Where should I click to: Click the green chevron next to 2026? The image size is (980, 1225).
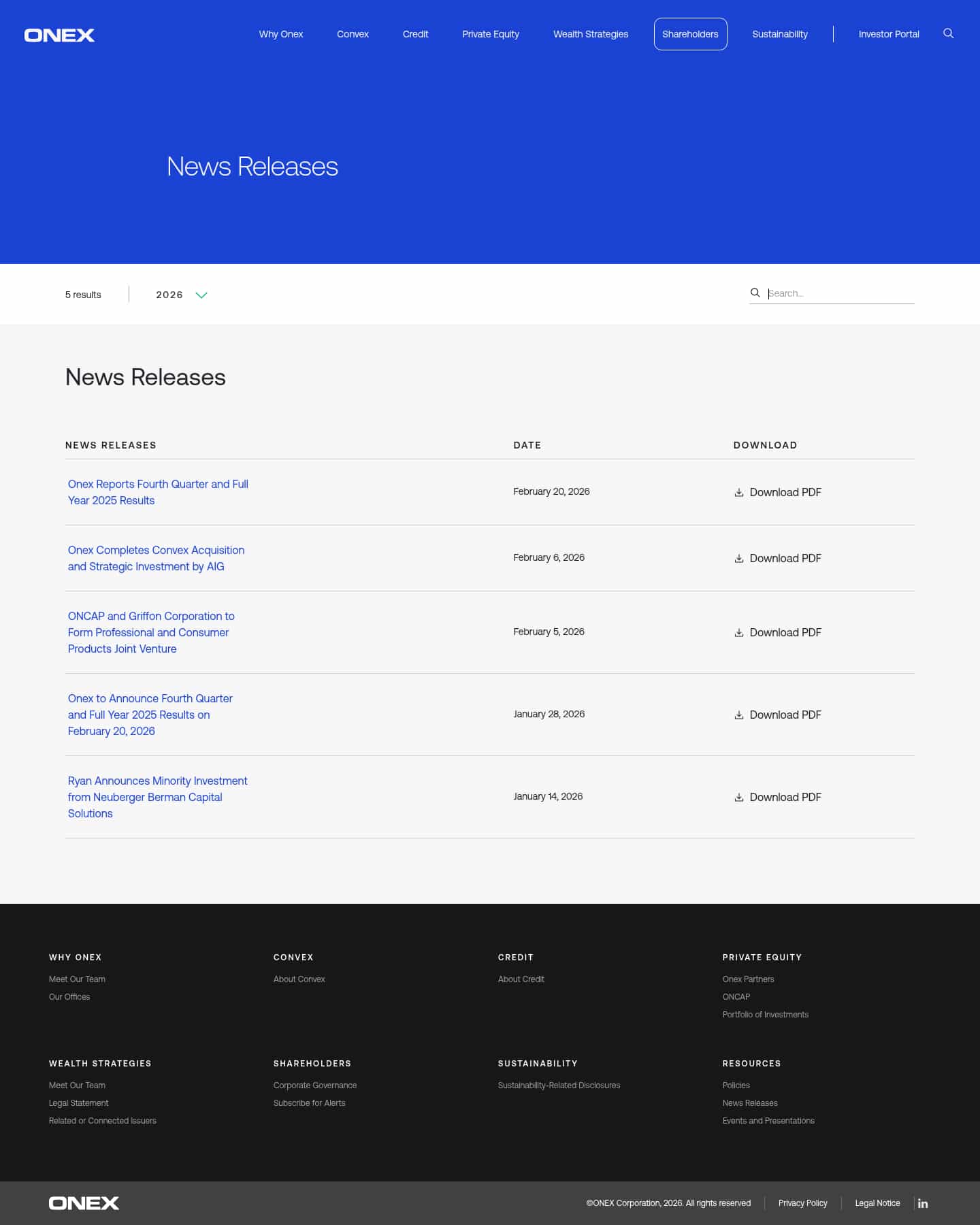pyautogui.click(x=201, y=295)
